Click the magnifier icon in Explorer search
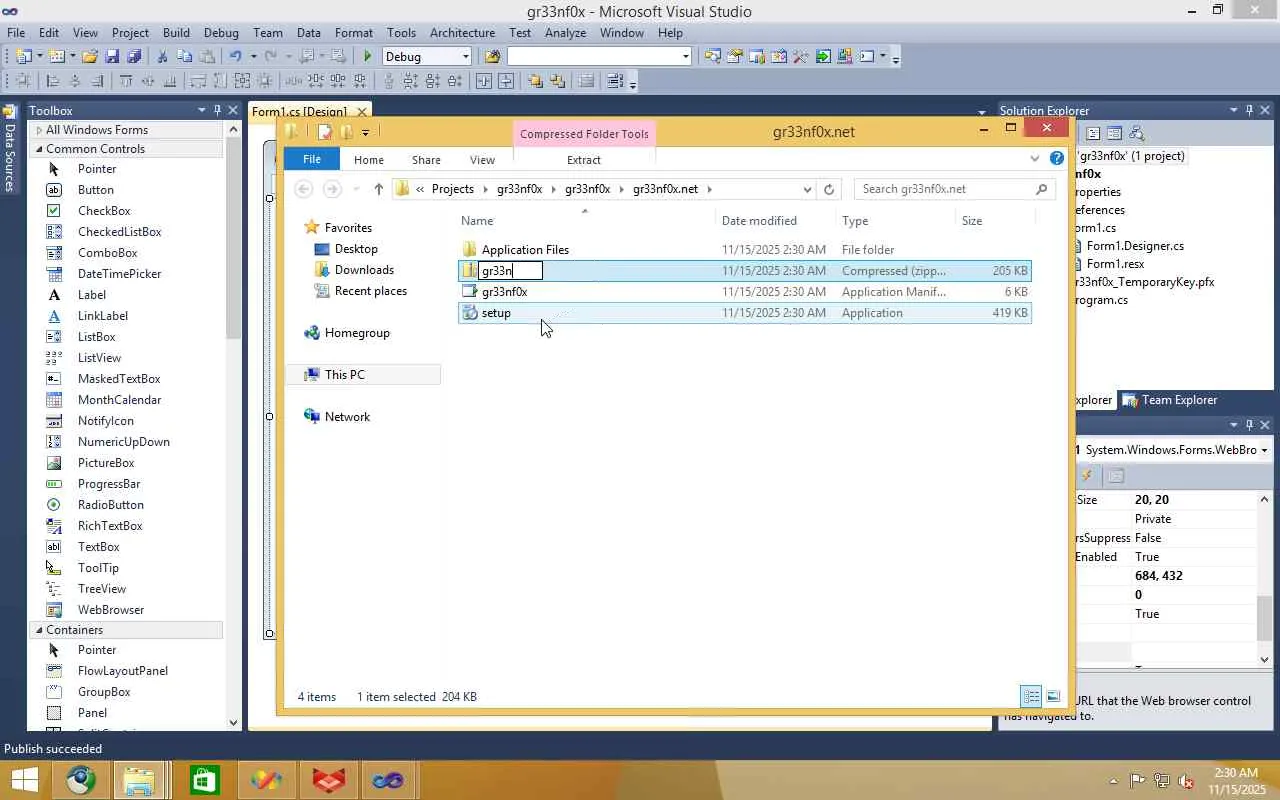 (1041, 189)
